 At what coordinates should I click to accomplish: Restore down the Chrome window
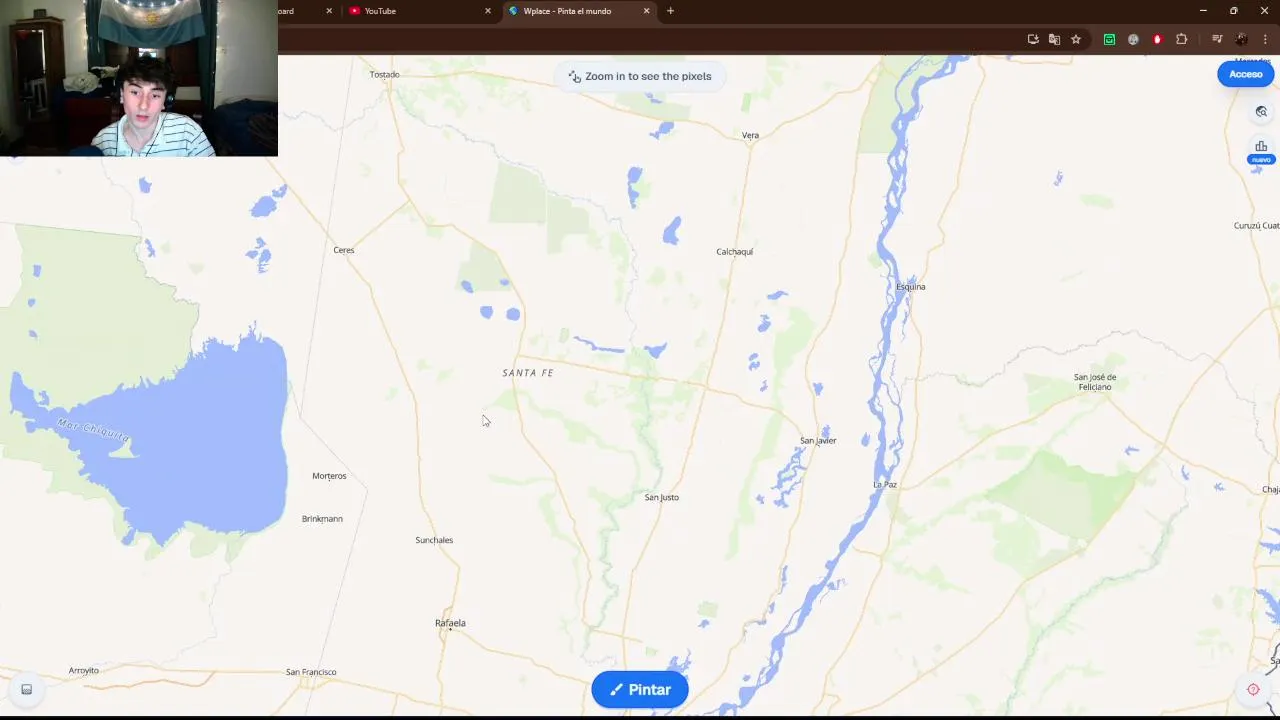tap(1234, 11)
